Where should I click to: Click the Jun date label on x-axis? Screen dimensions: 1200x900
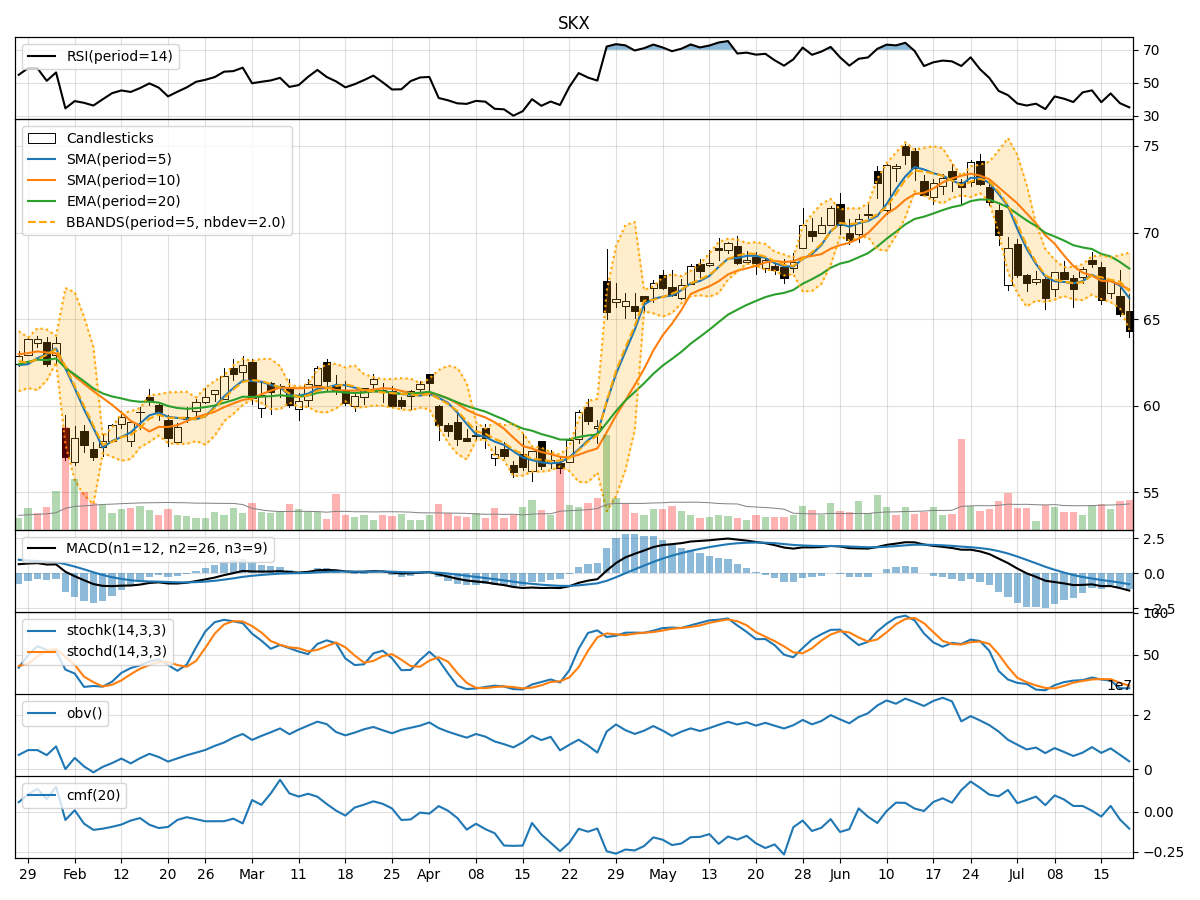[x=838, y=874]
